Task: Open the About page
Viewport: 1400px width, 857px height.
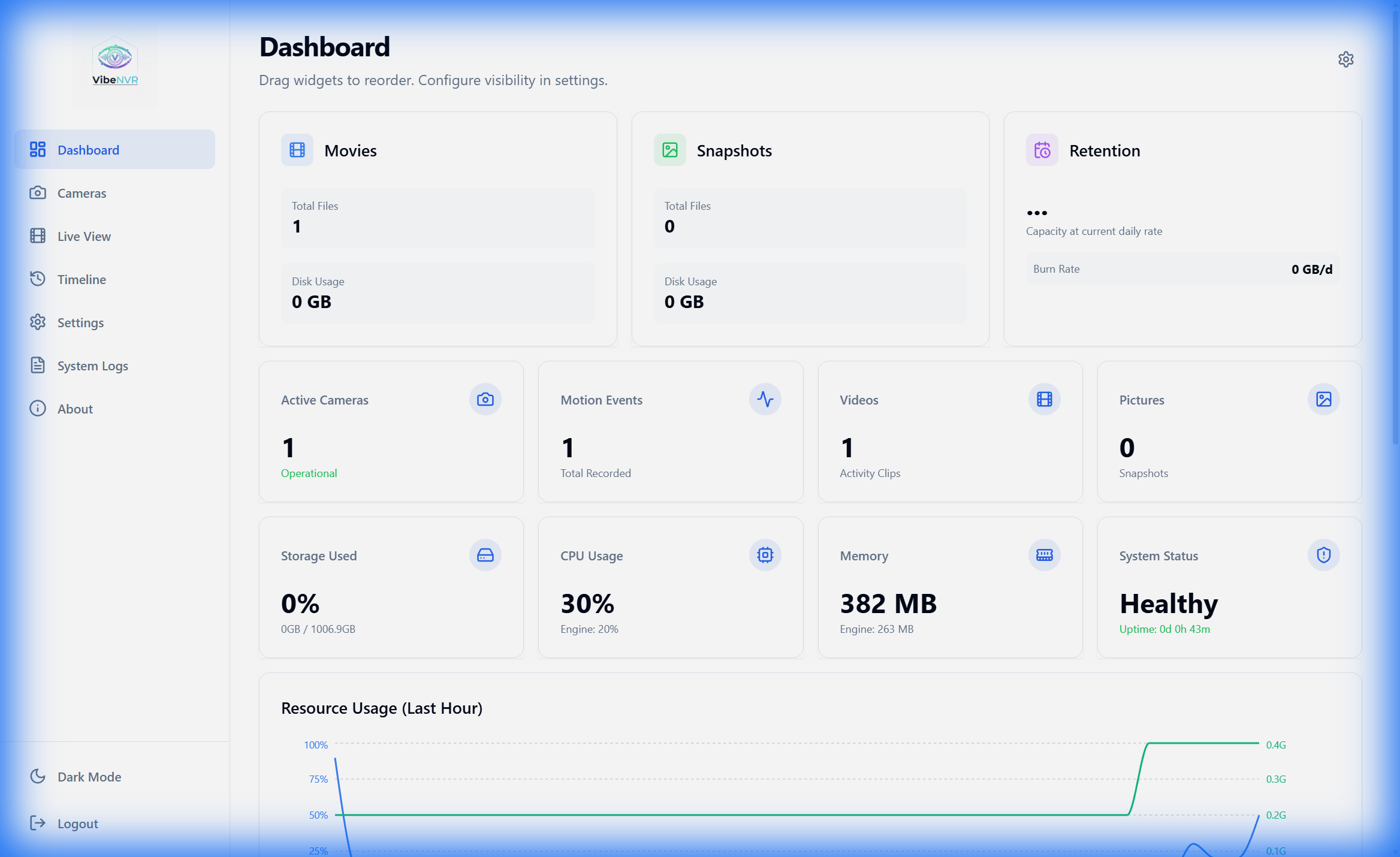Action: (75, 409)
